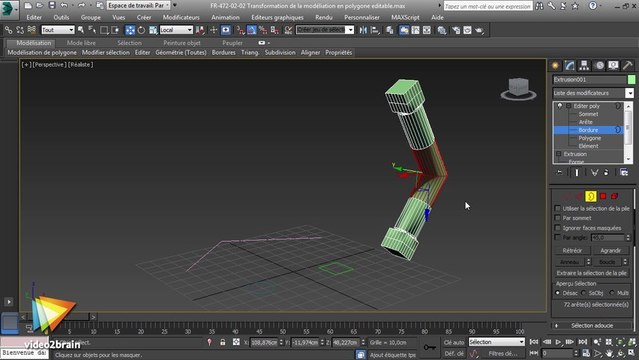This screenshot has width=639, height=360.
Task: Enable the 'Ignorer faces masquées' checkbox
Action: [557, 228]
